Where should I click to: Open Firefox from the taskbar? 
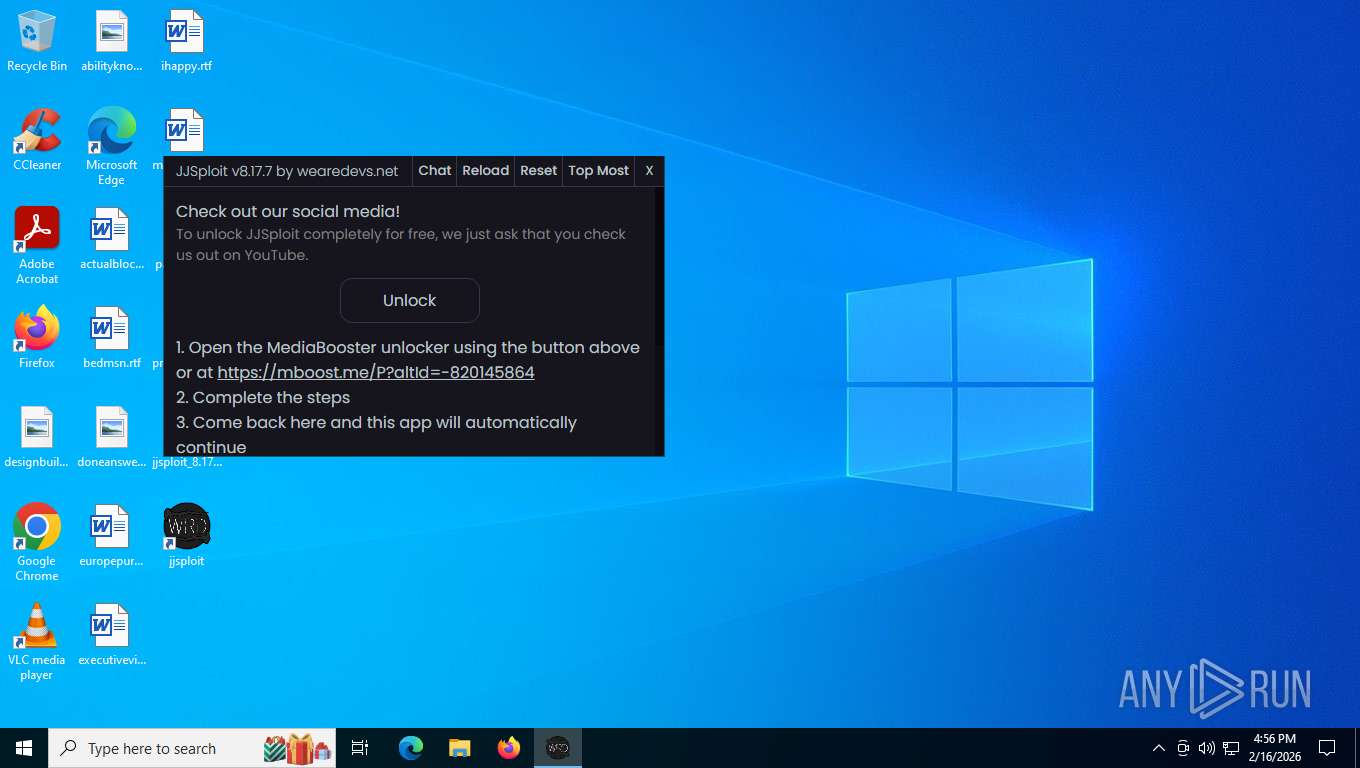[509, 748]
